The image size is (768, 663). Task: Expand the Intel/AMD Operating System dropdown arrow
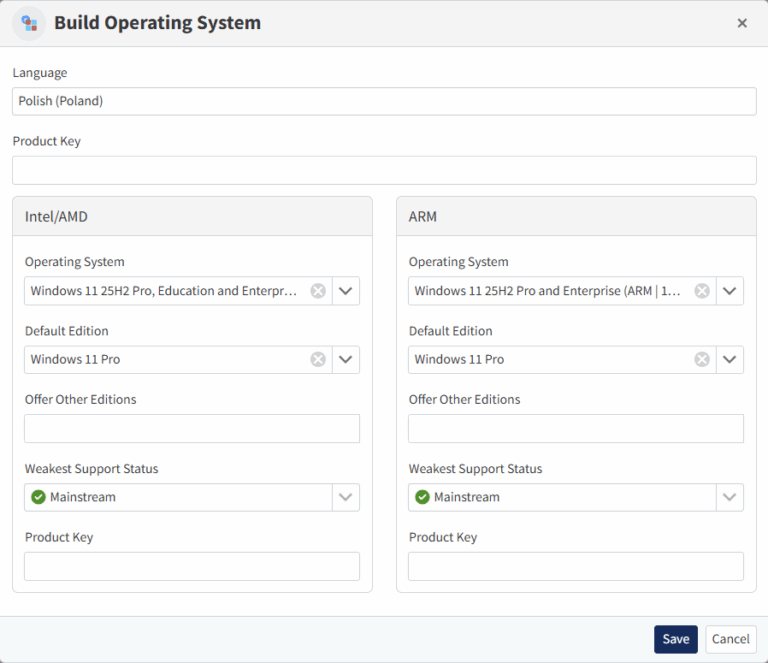346,291
